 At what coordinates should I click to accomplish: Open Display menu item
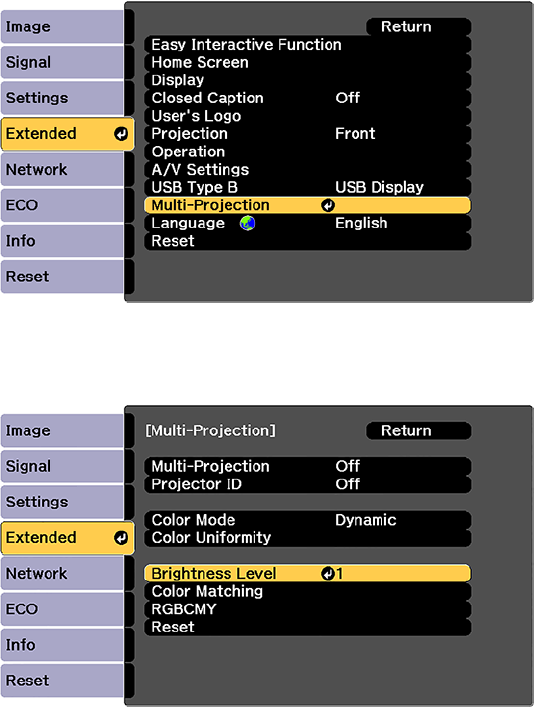coord(308,81)
